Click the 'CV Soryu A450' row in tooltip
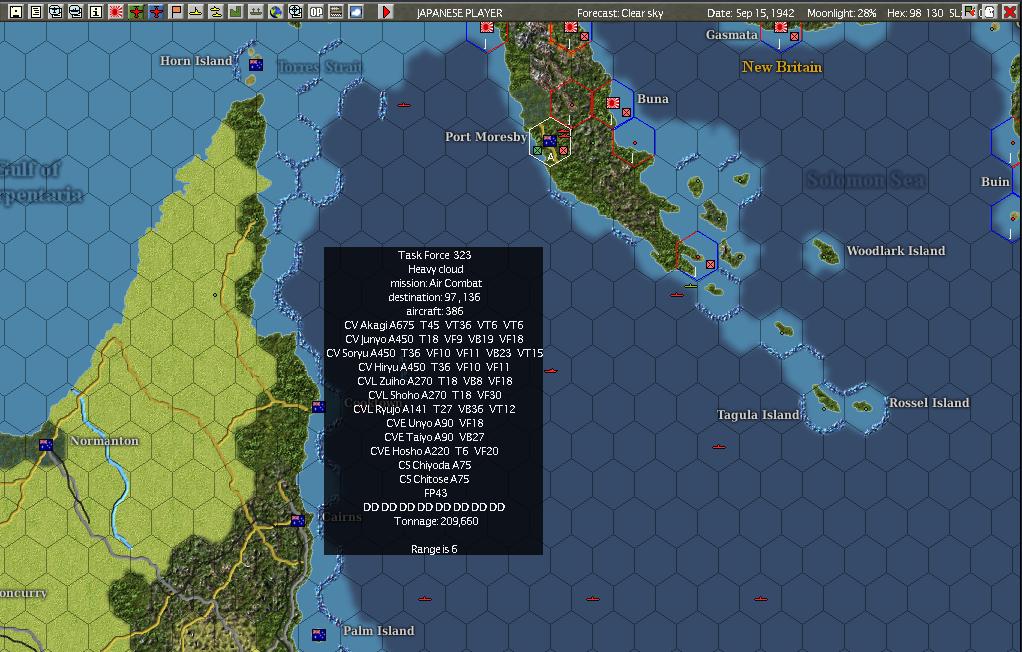This screenshot has height=652, width=1022. pyautogui.click(x=434, y=353)
